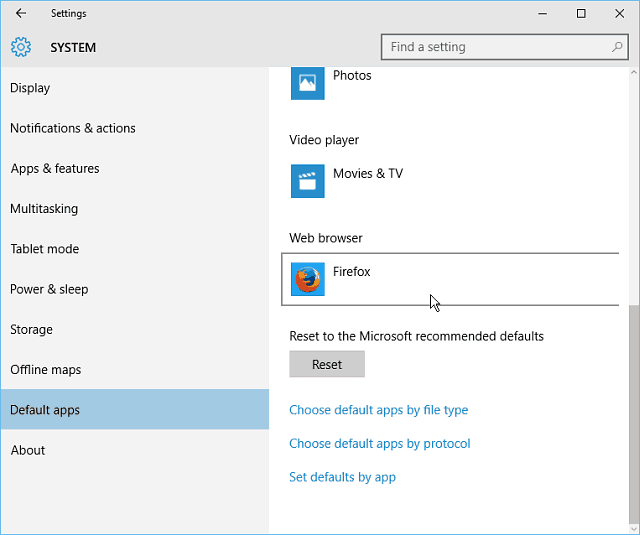Viewport: 640px width, 535px height.
Task: Select the Default apps section
Action: (135, 409)
